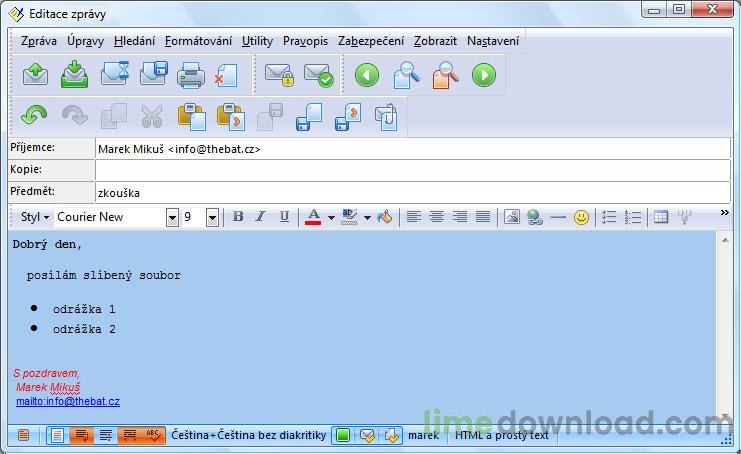Toggle the auto-wrap status bar button

[81, 435]
